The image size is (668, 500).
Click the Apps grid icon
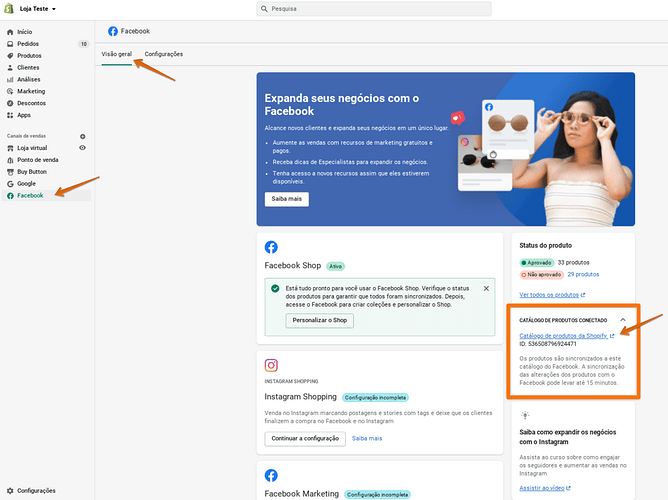click(10, 115)
